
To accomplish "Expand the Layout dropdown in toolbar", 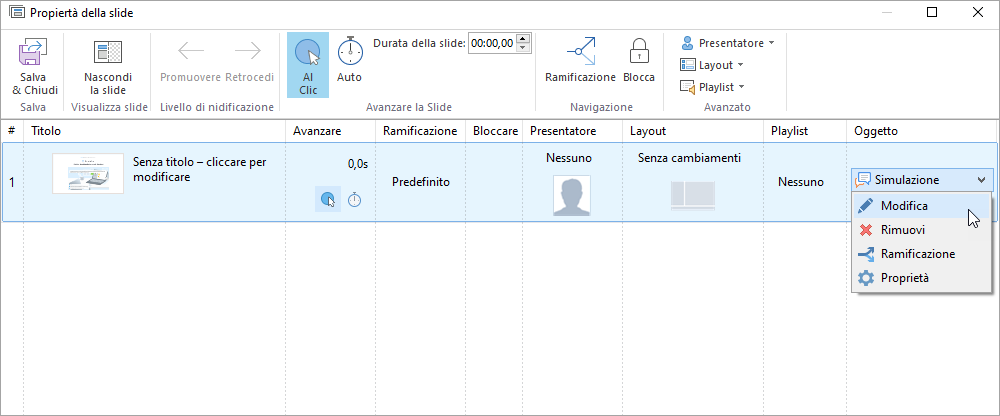I will point(712,65).
